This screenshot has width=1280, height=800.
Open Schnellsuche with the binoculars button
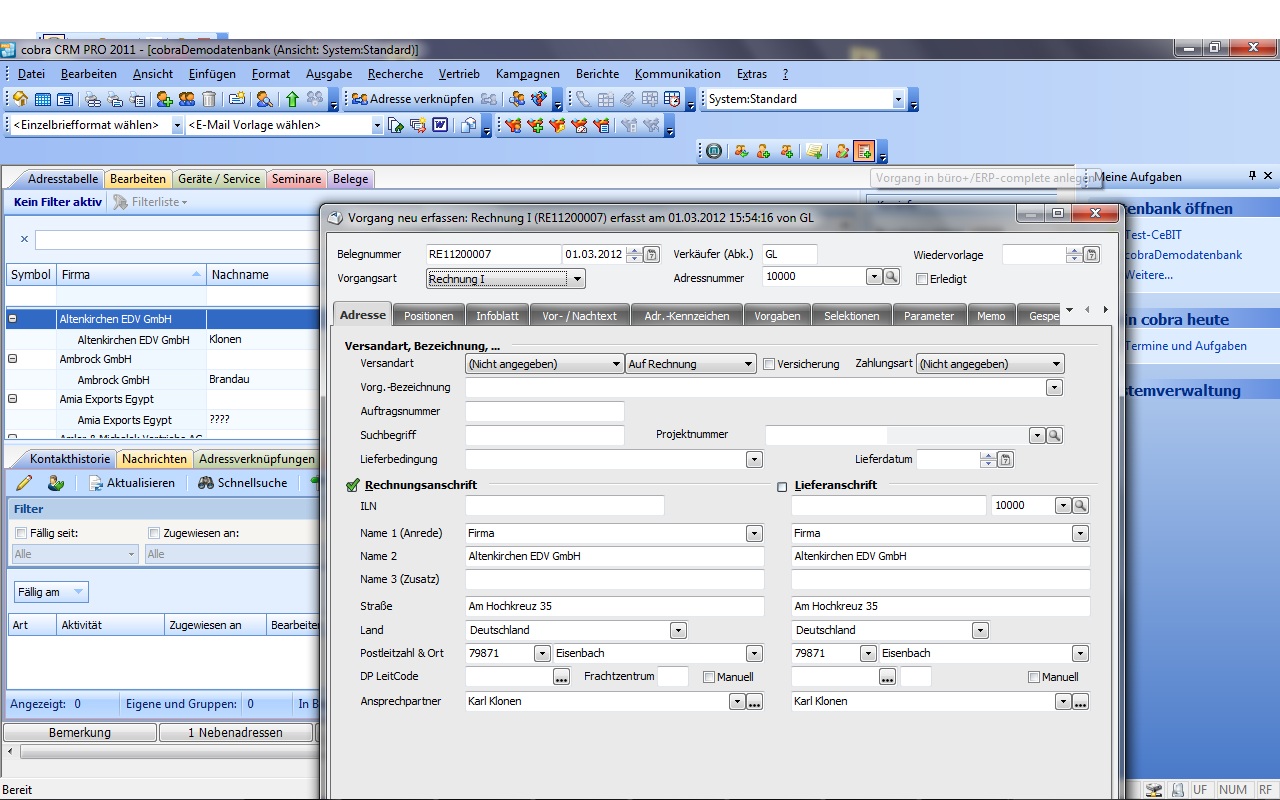pos(242,483)
